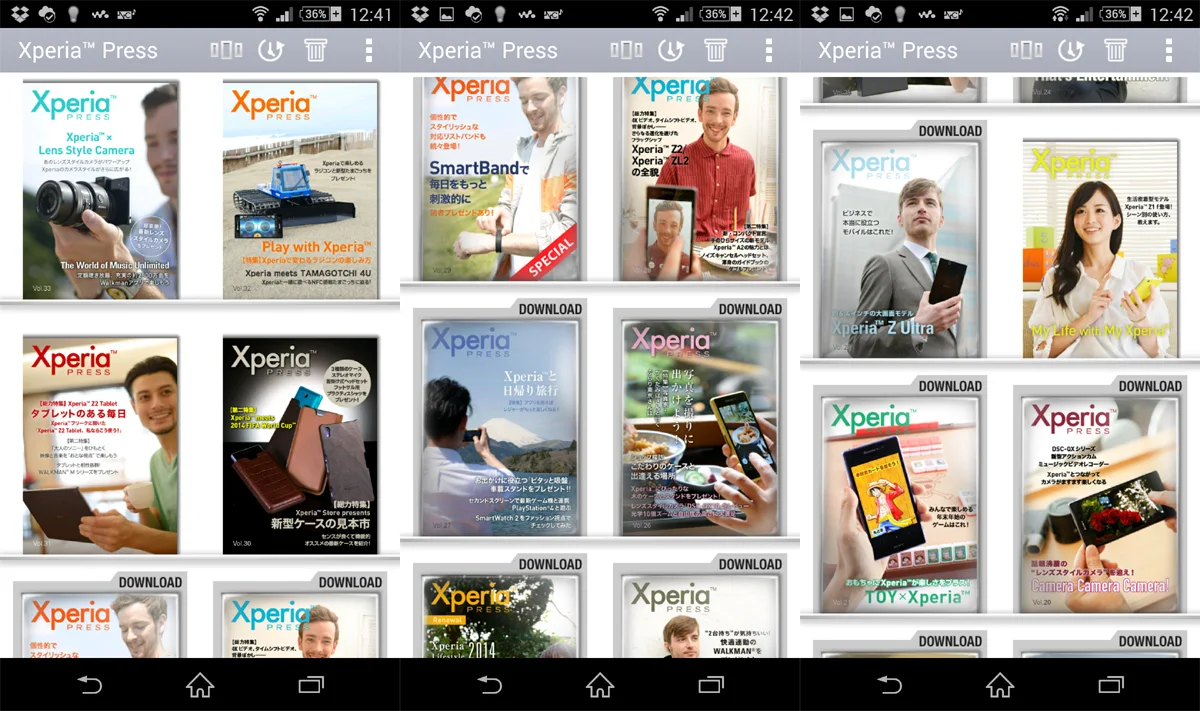Image resolution: width=1200 pixels, height=711 pixels.
Task: Open the SmartBand SPECIAL issue in middle screen
Action: pyautogui.click(x=500, y=178)
